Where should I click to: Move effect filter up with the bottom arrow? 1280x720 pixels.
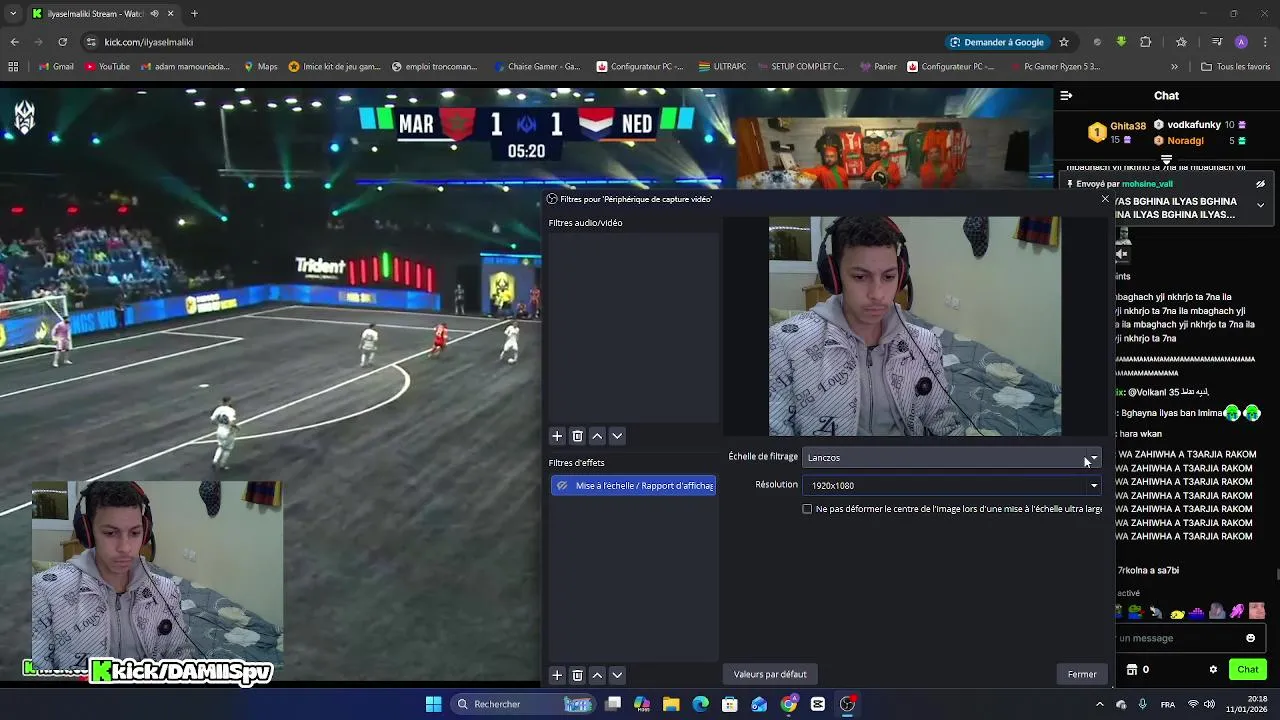597,675
